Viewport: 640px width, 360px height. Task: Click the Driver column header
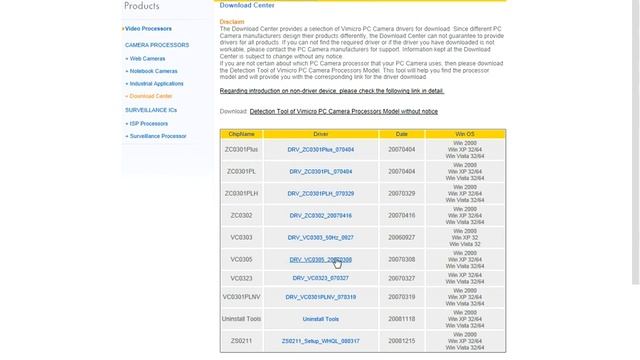point(321,134)
